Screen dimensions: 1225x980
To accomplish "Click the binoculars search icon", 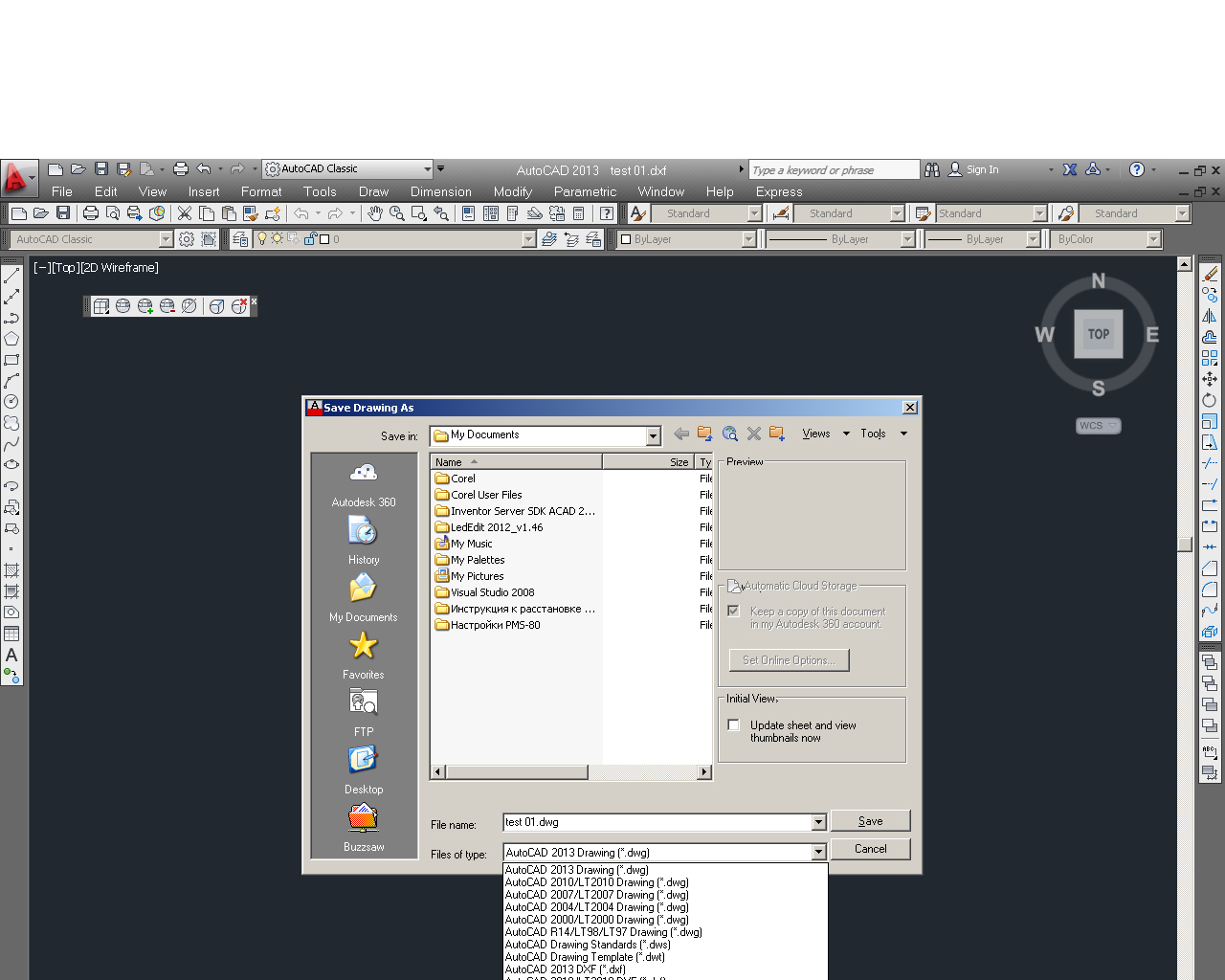I will 932,169.
